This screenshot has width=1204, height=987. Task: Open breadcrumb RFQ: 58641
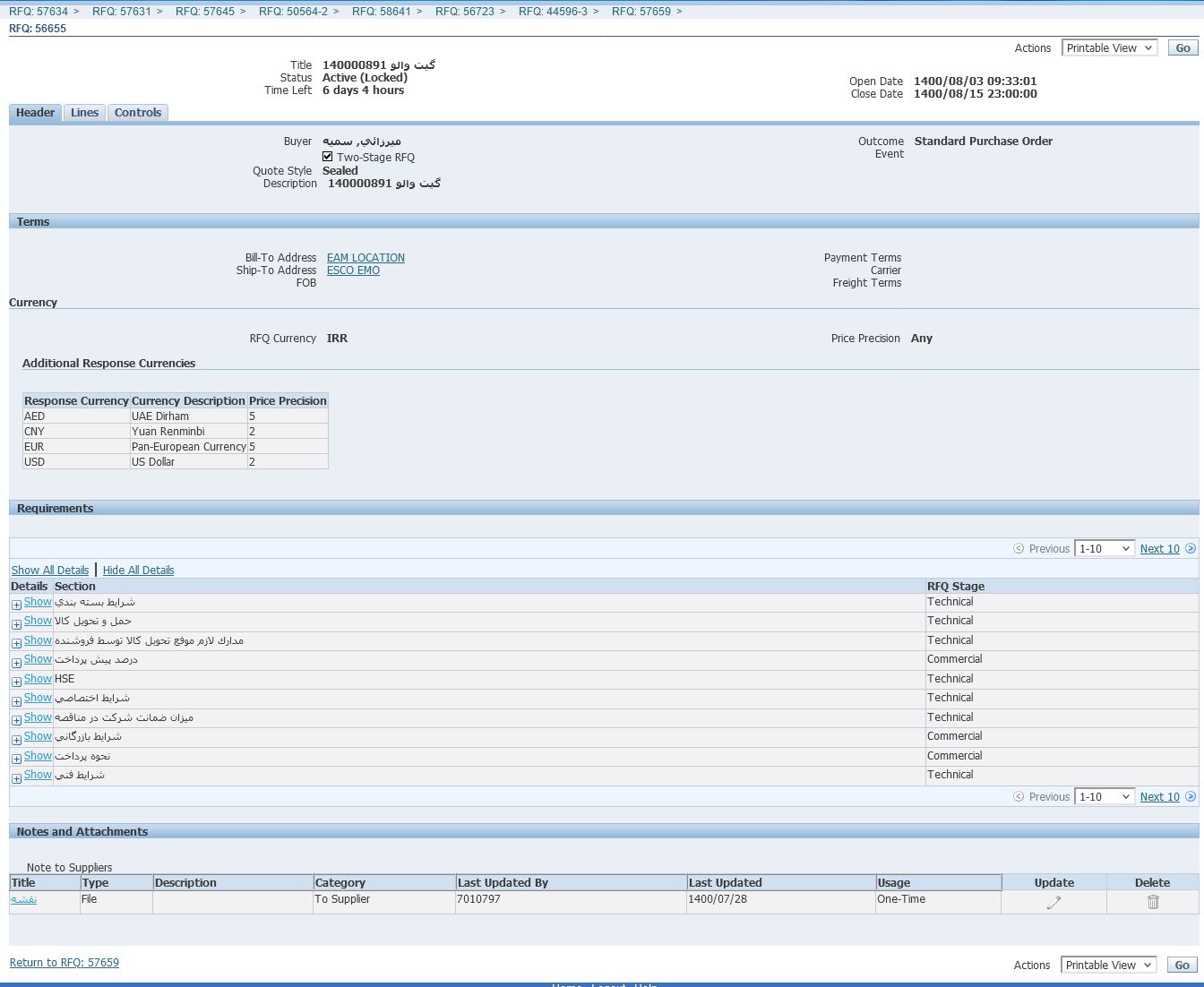[382, 11]
